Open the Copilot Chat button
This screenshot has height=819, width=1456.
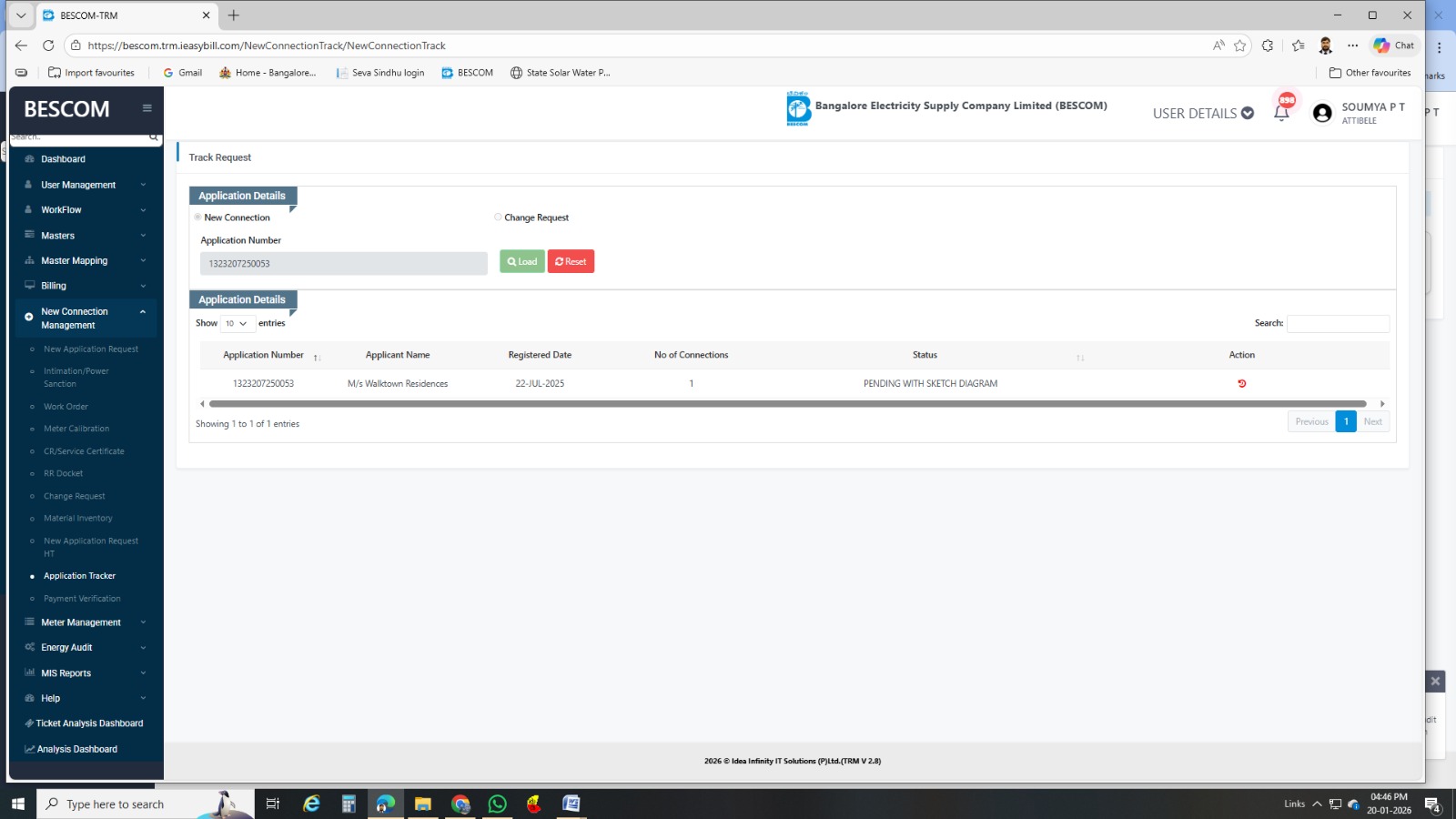click(x=1394, y=45)
